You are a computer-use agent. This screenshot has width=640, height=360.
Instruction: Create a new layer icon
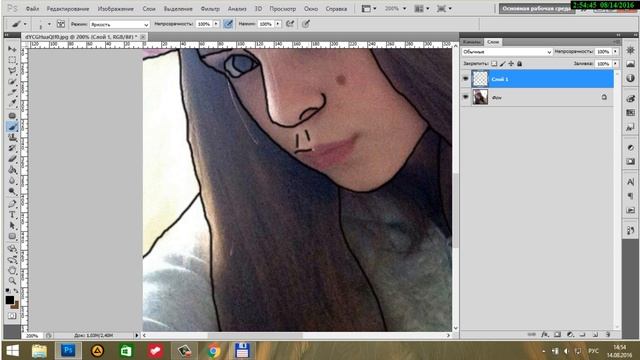pyautogui.click(x=596, y=334)
